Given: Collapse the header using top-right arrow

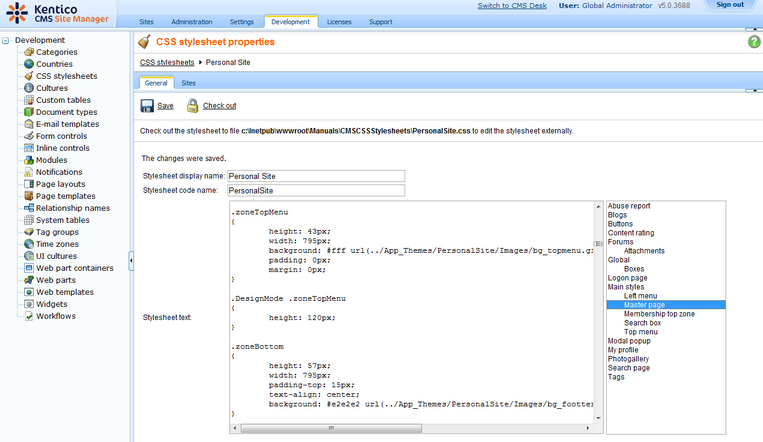Looking at the screenshot, I should (x=754, y=29).
